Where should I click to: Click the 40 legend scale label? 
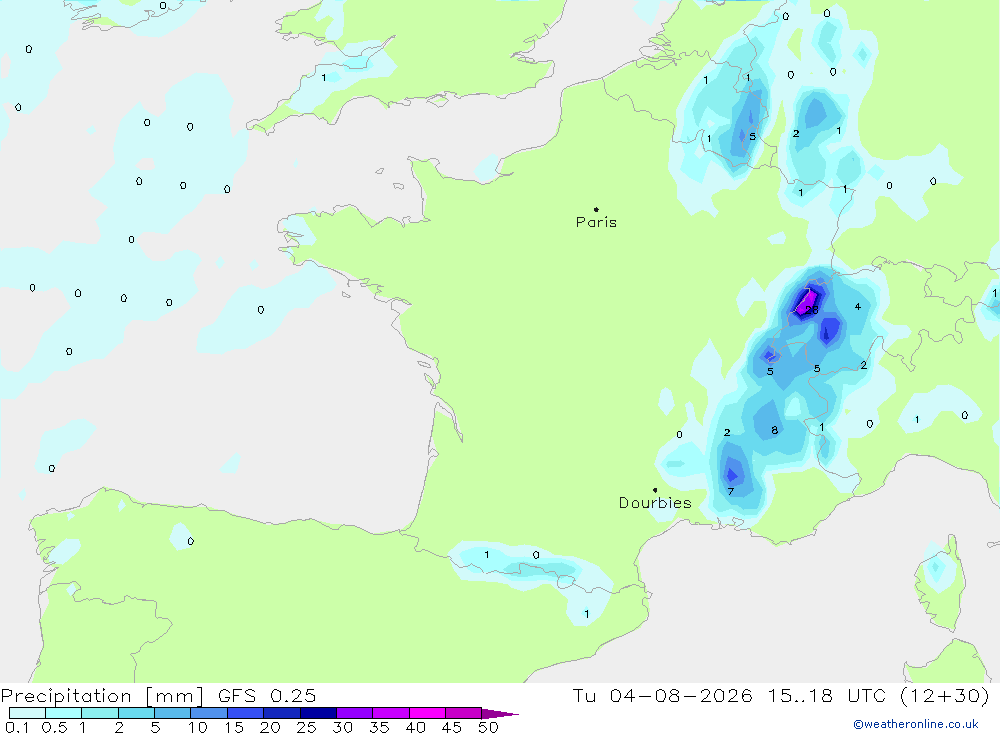[x=416, y=727]
